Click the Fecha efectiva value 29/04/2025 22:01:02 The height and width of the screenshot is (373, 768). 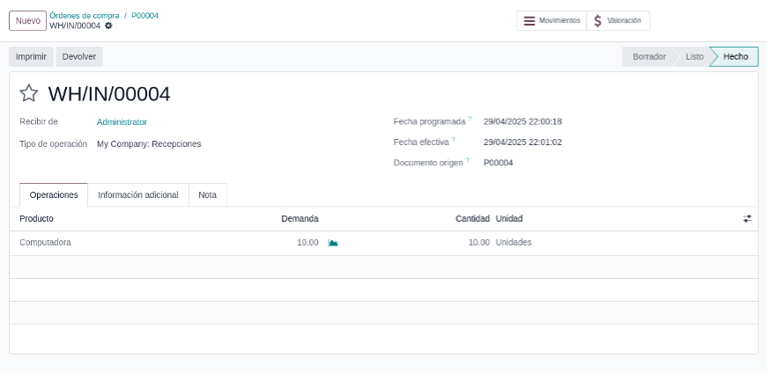(x=523, y=142)
